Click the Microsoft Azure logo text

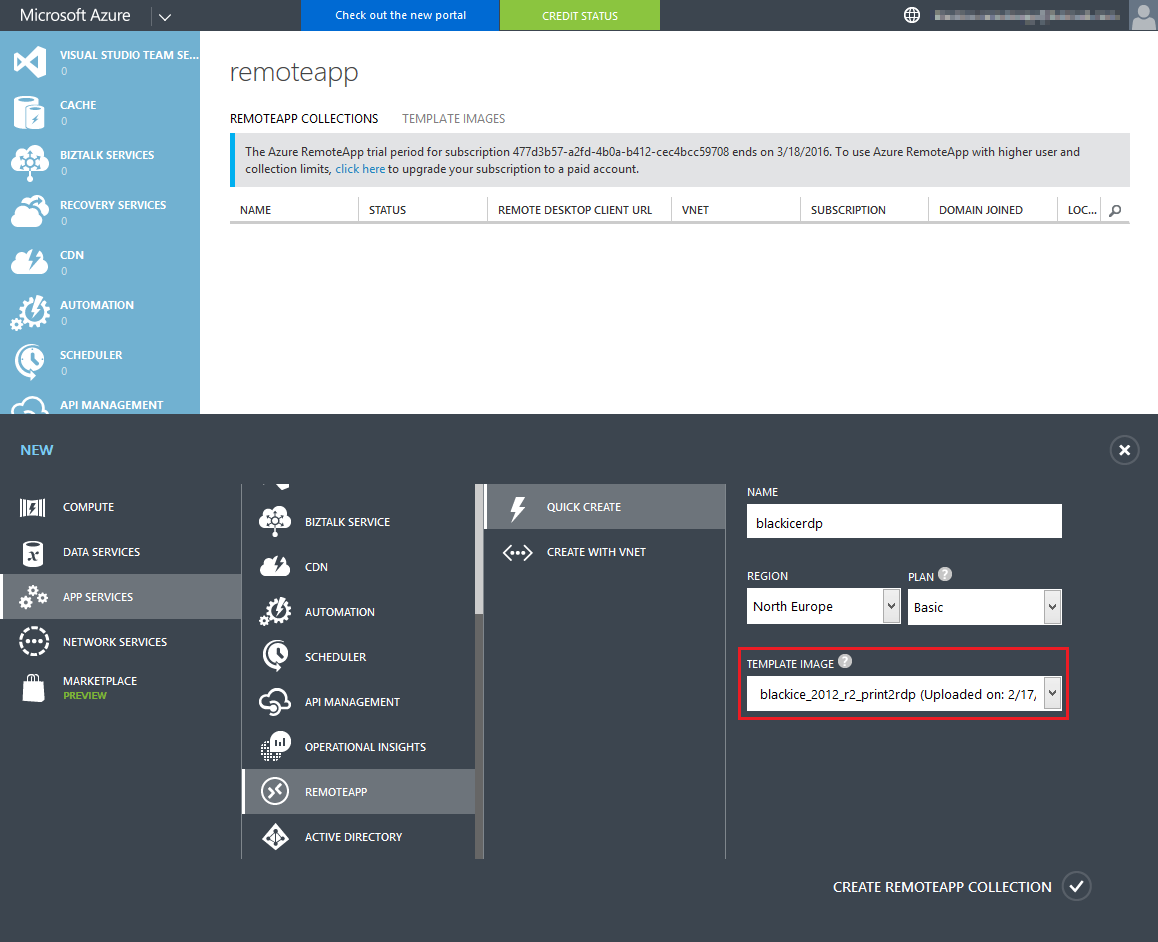[75, 16]
